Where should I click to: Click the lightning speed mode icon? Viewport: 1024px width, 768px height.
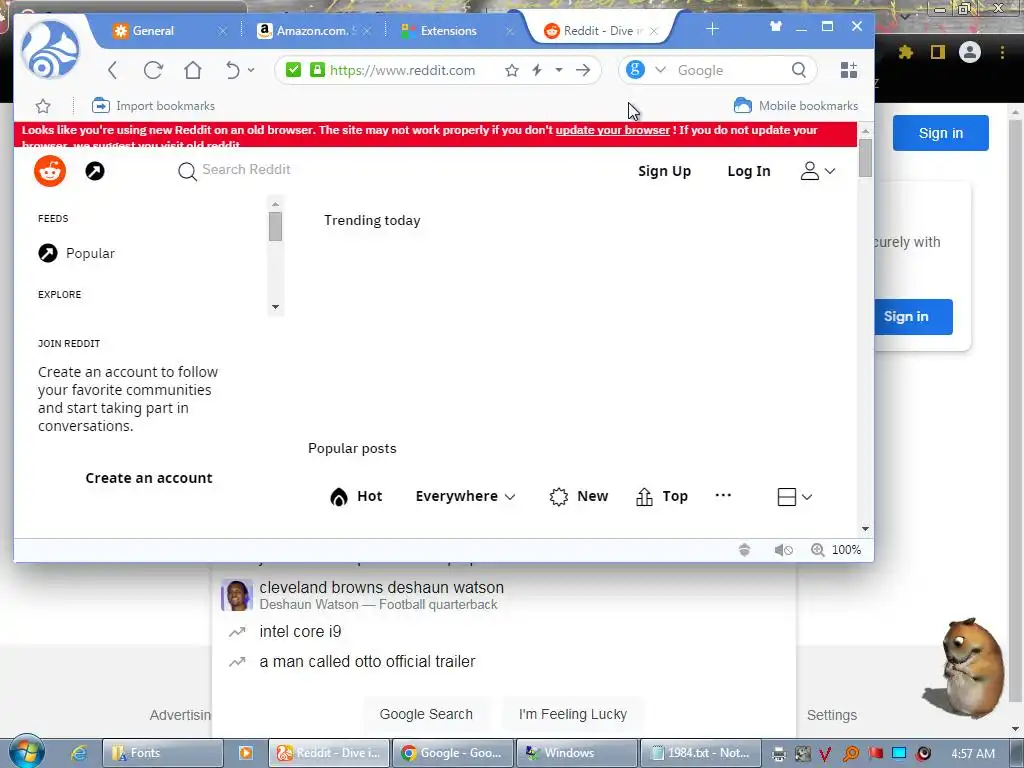click(x=537, y=70)
